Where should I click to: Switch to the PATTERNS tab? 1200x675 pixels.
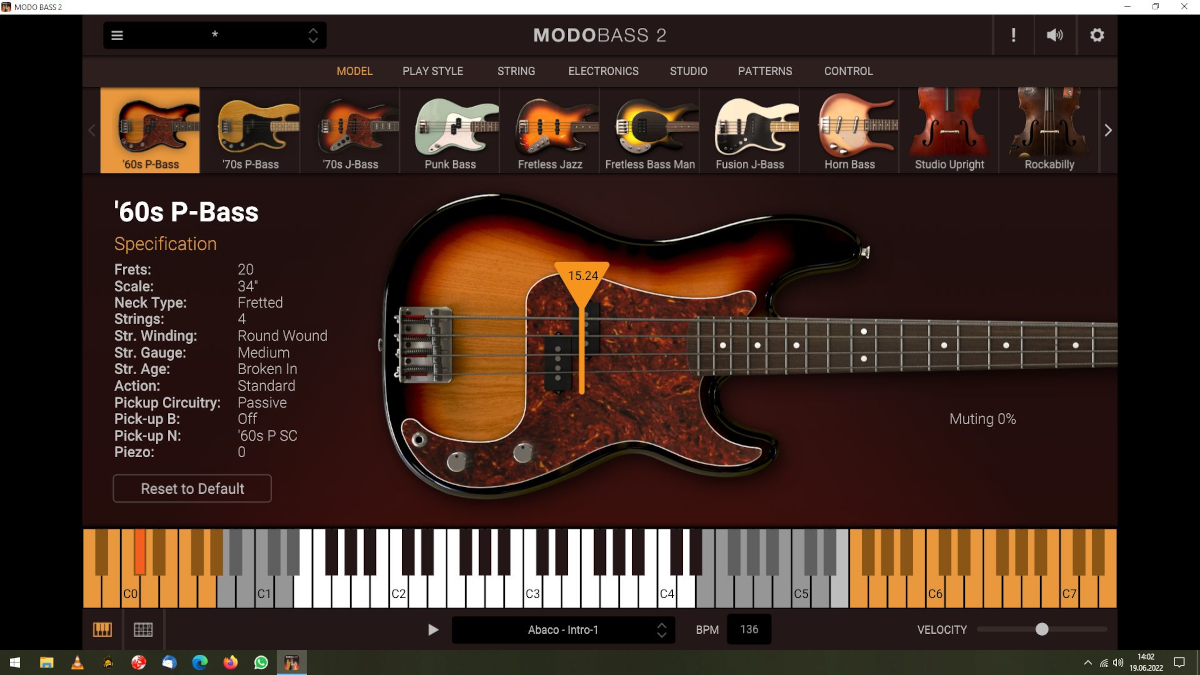pos(765,71)
